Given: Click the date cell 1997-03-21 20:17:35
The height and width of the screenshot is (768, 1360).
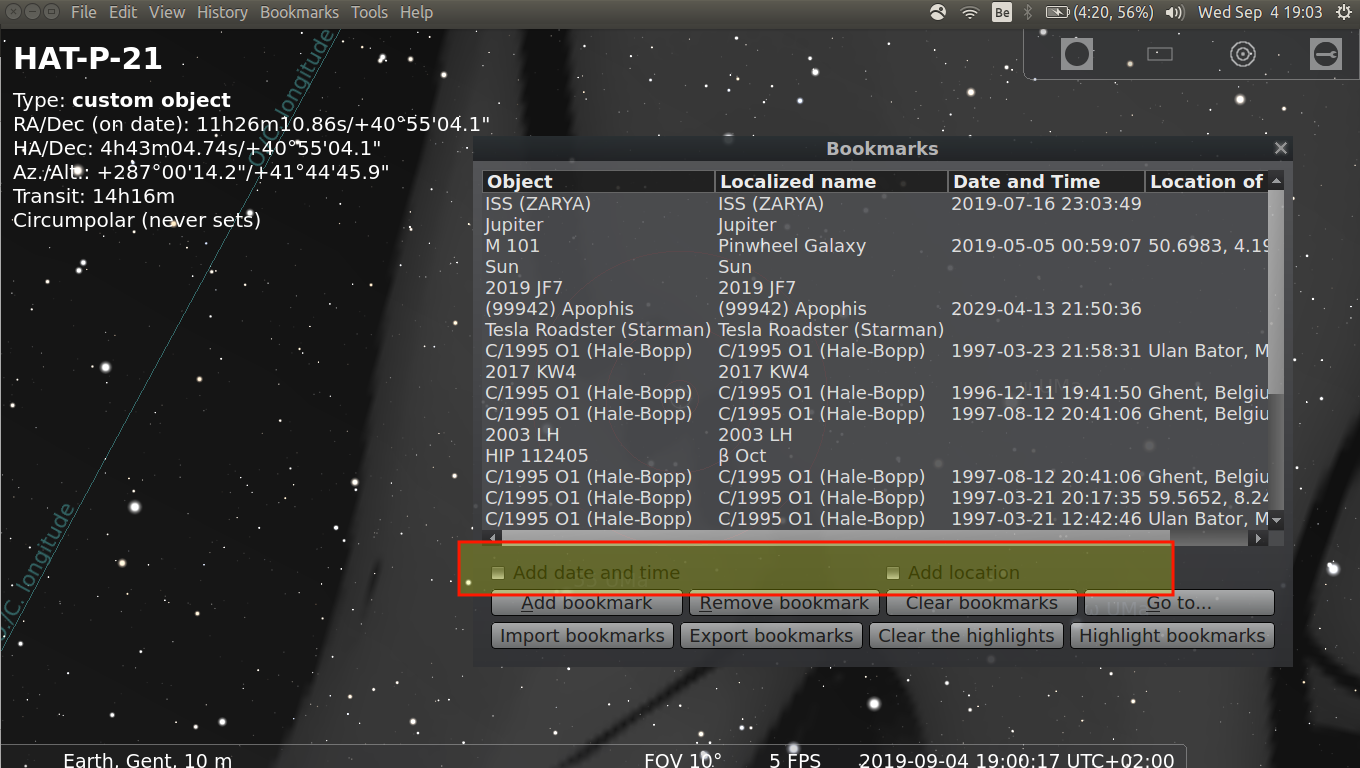Looking at the screenshot, I should click(1046, 497).
